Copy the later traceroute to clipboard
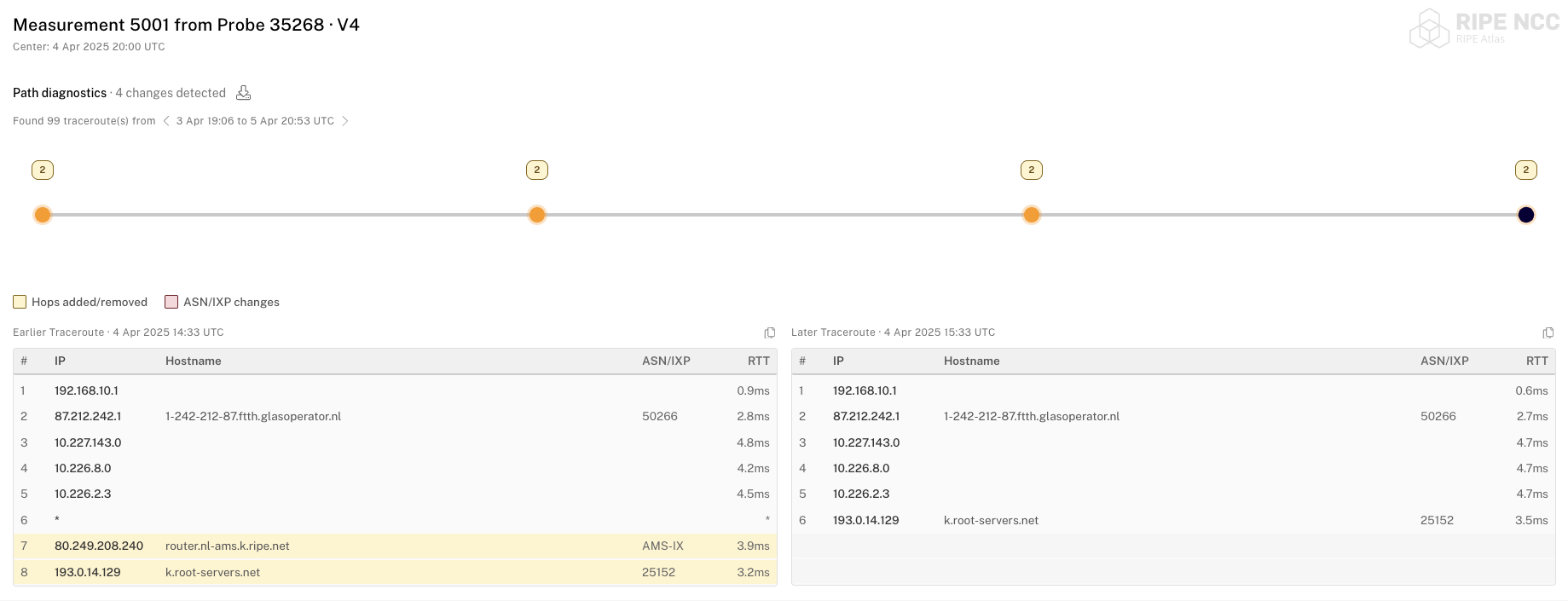Image resolution: width=1568 pixels, height=601 pixels. click(1548, 332)
